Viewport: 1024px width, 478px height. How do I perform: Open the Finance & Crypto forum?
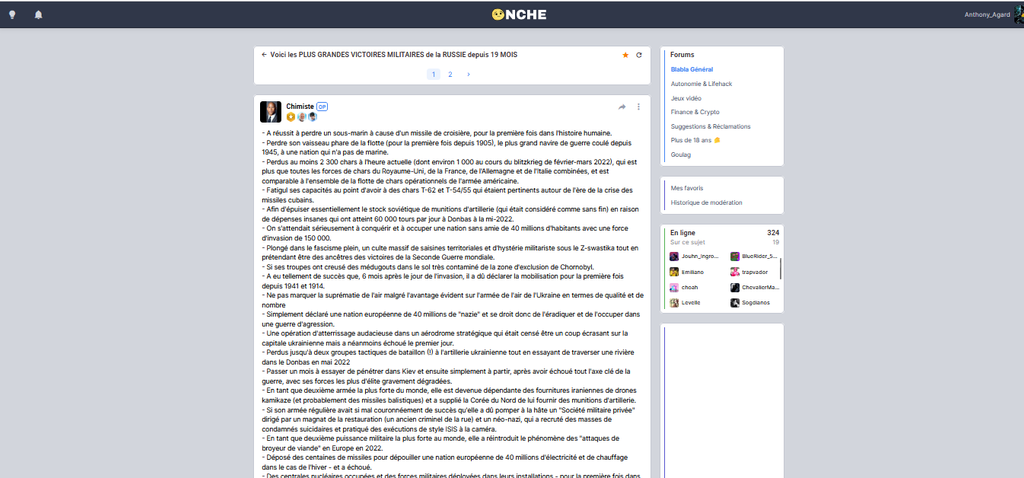(x=695, y=112)
